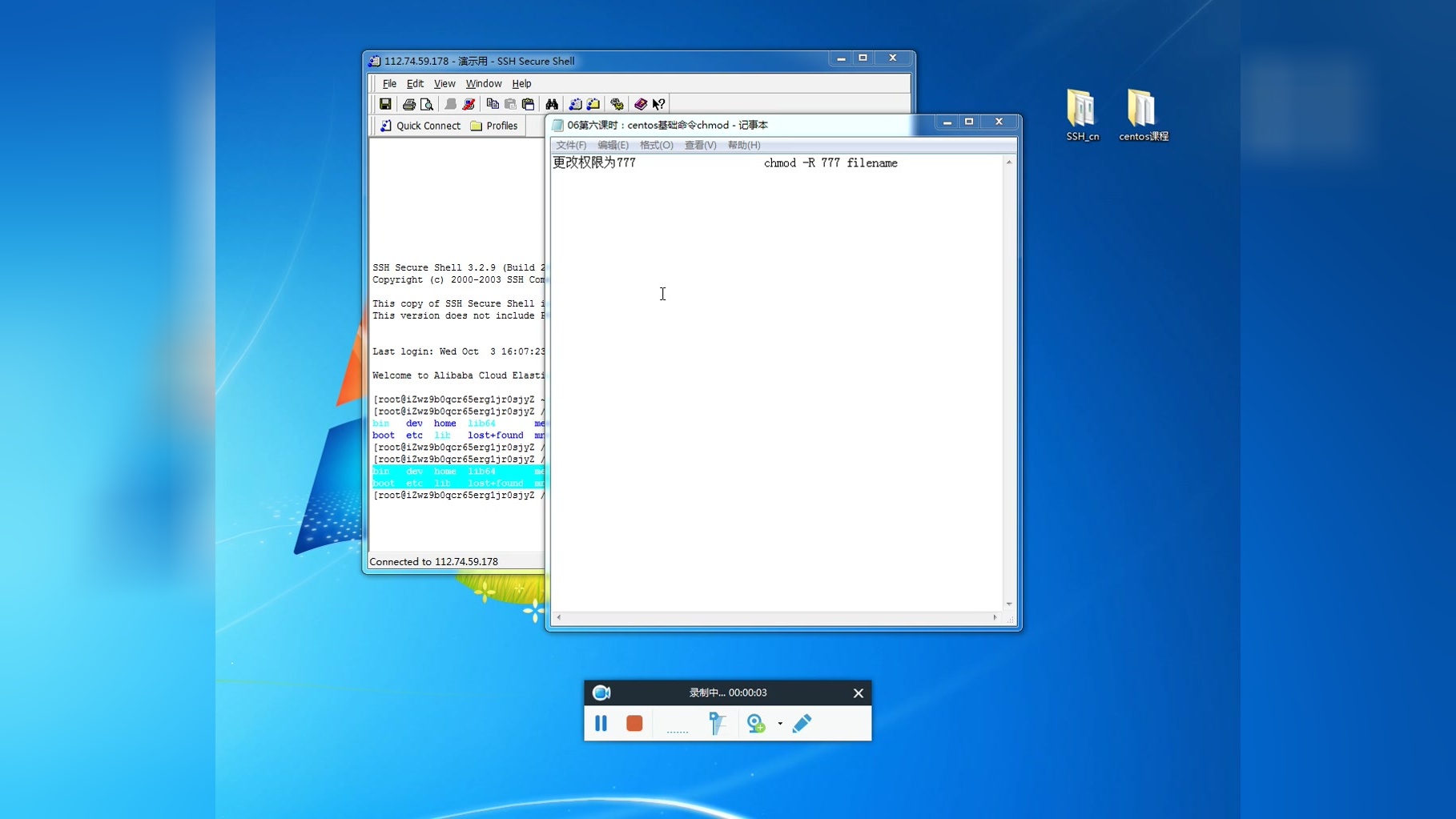Open New Terminal Window icon
The image size is (1456, 819).
(x=575, y=104)
